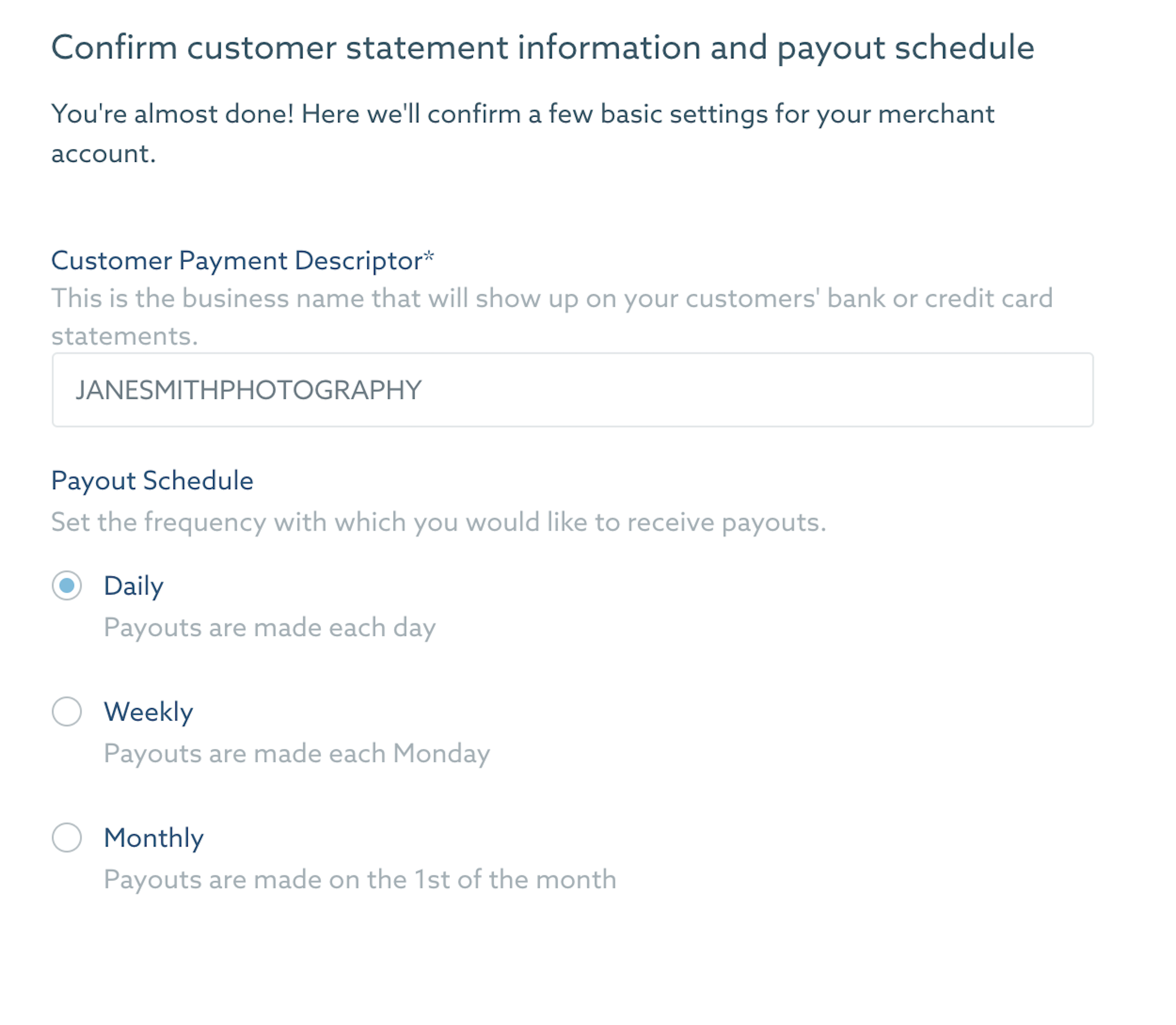Image resolution: width=1176 pixels, height=1025 pixels.
Task: Select the Daily payout radio button
Action: (x=67, y=585)
